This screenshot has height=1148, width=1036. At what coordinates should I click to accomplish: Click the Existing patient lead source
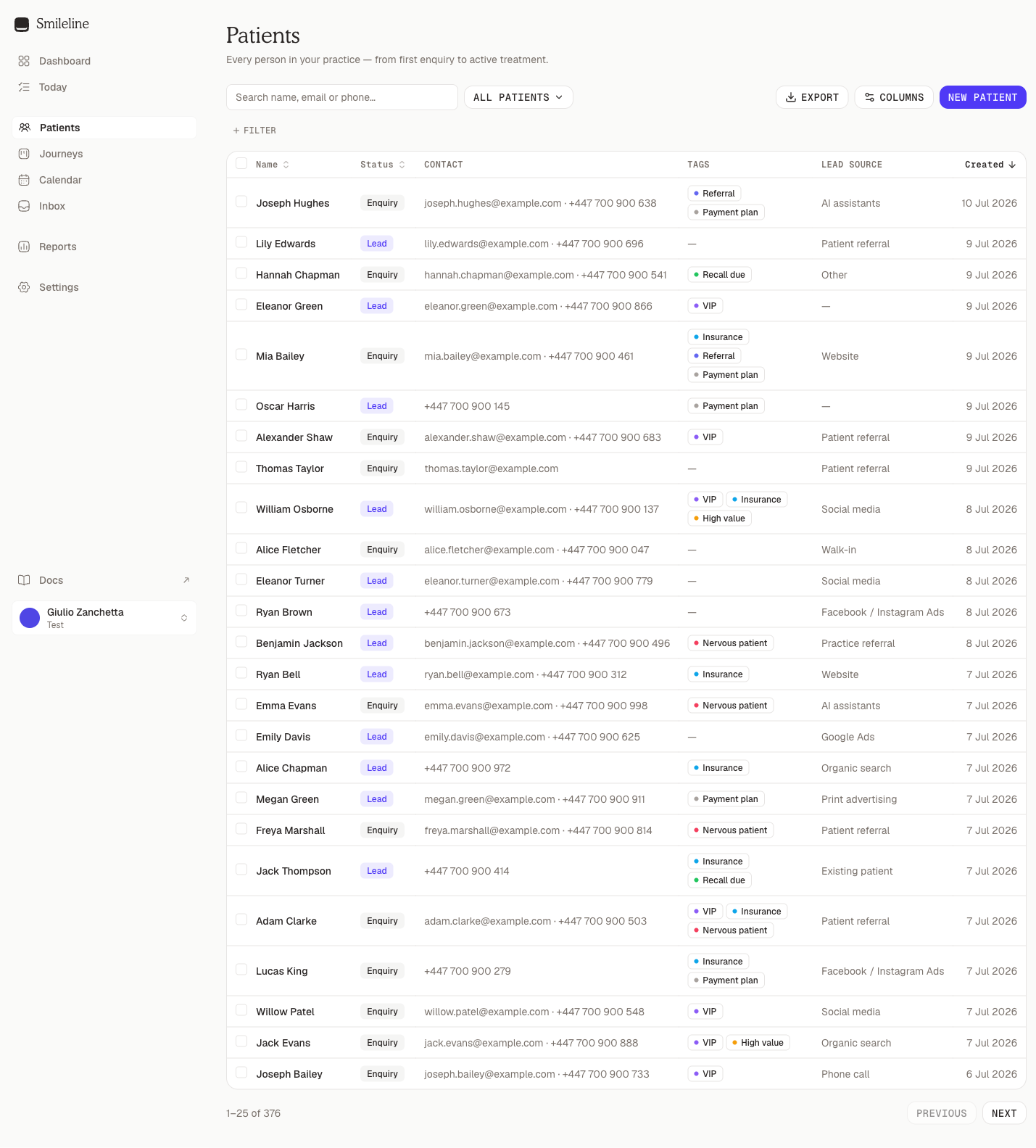[x=857, y=871]
